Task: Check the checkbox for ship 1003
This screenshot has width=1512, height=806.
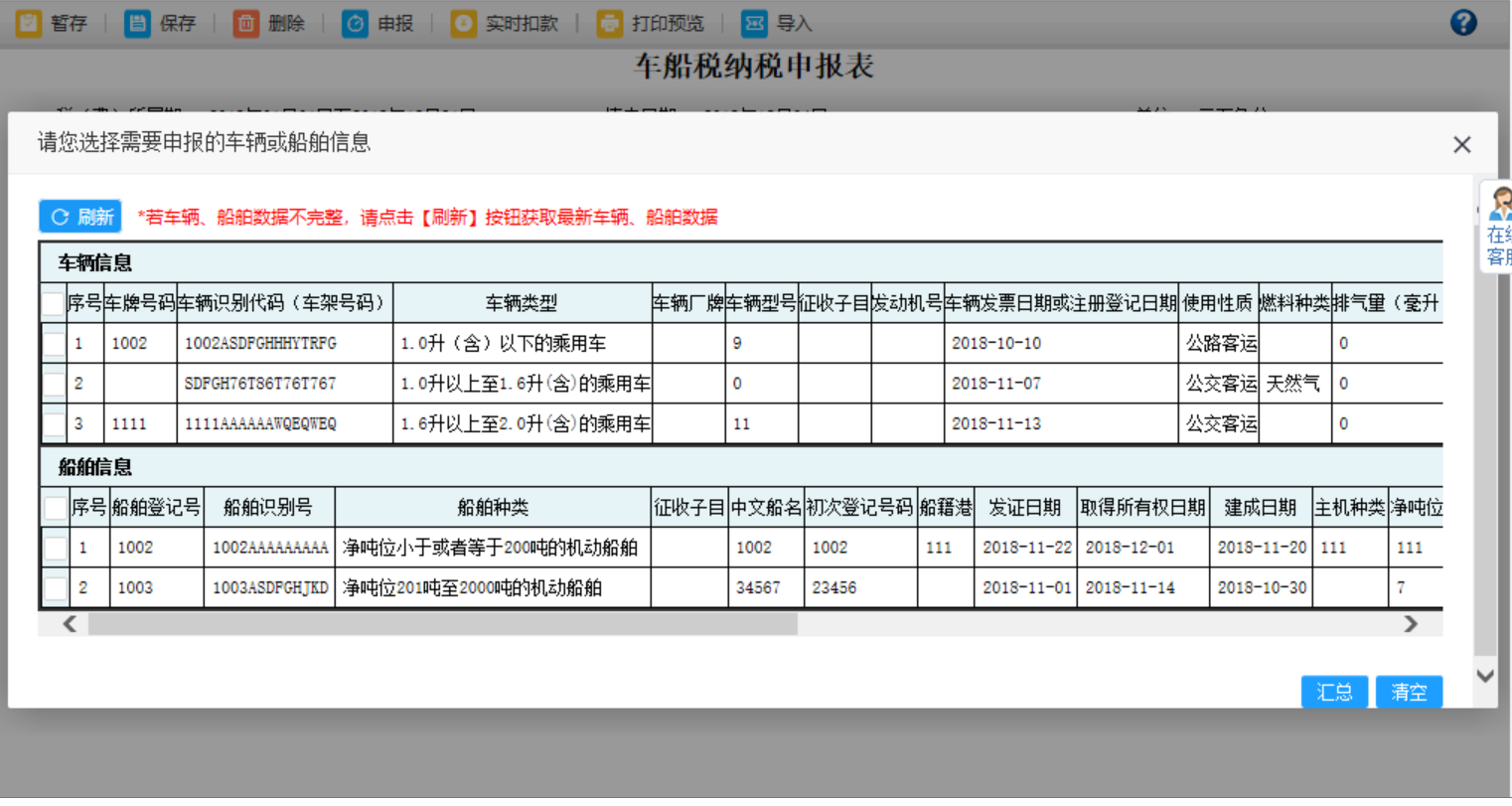Action: click(54, 587)
